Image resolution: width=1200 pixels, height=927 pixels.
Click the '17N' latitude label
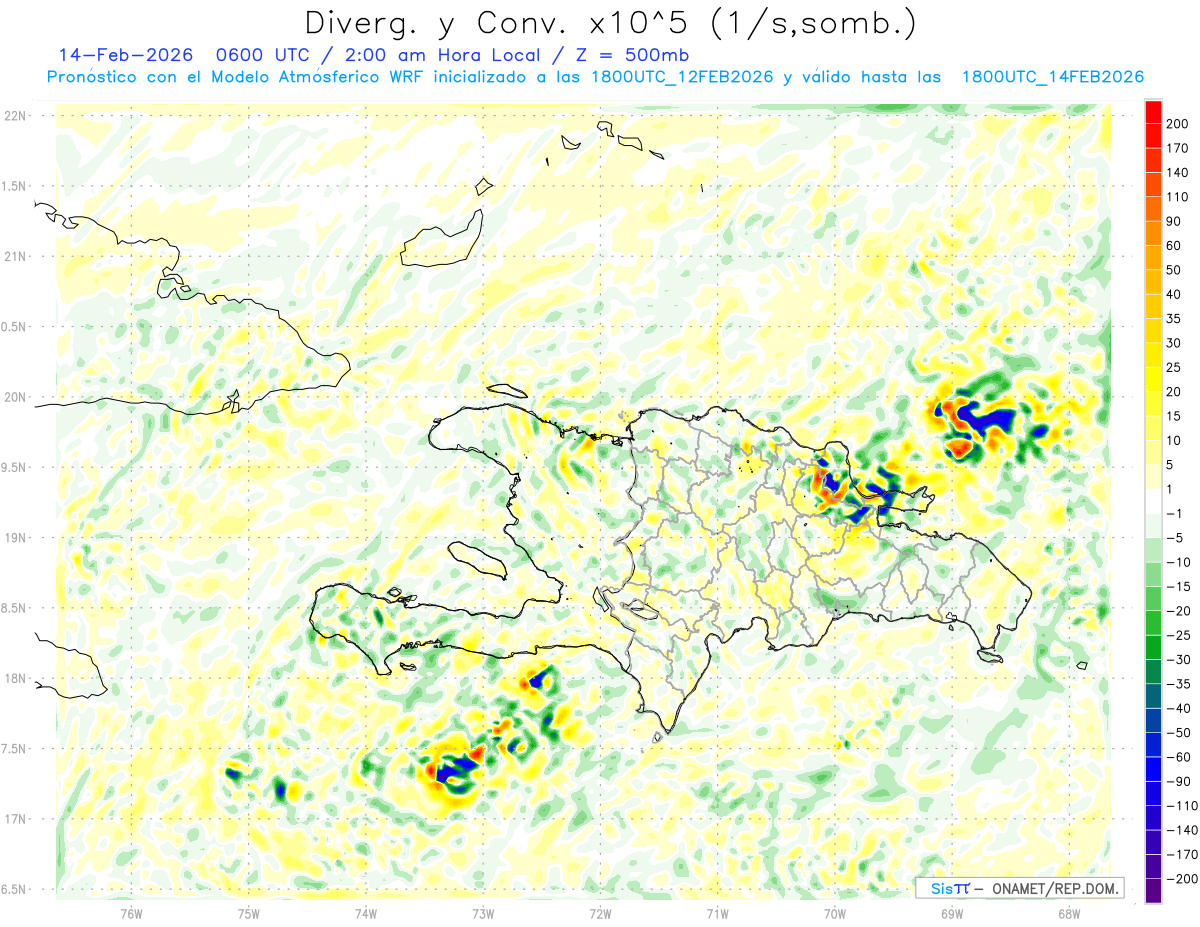[15, 819]
